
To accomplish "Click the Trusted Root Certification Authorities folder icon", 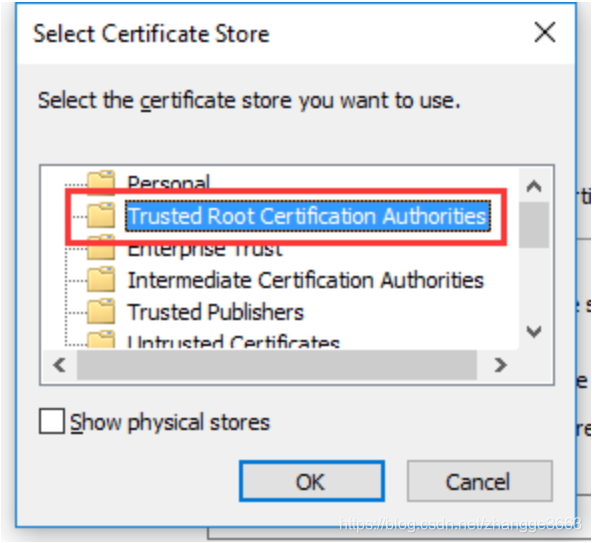I will (101, 215).
